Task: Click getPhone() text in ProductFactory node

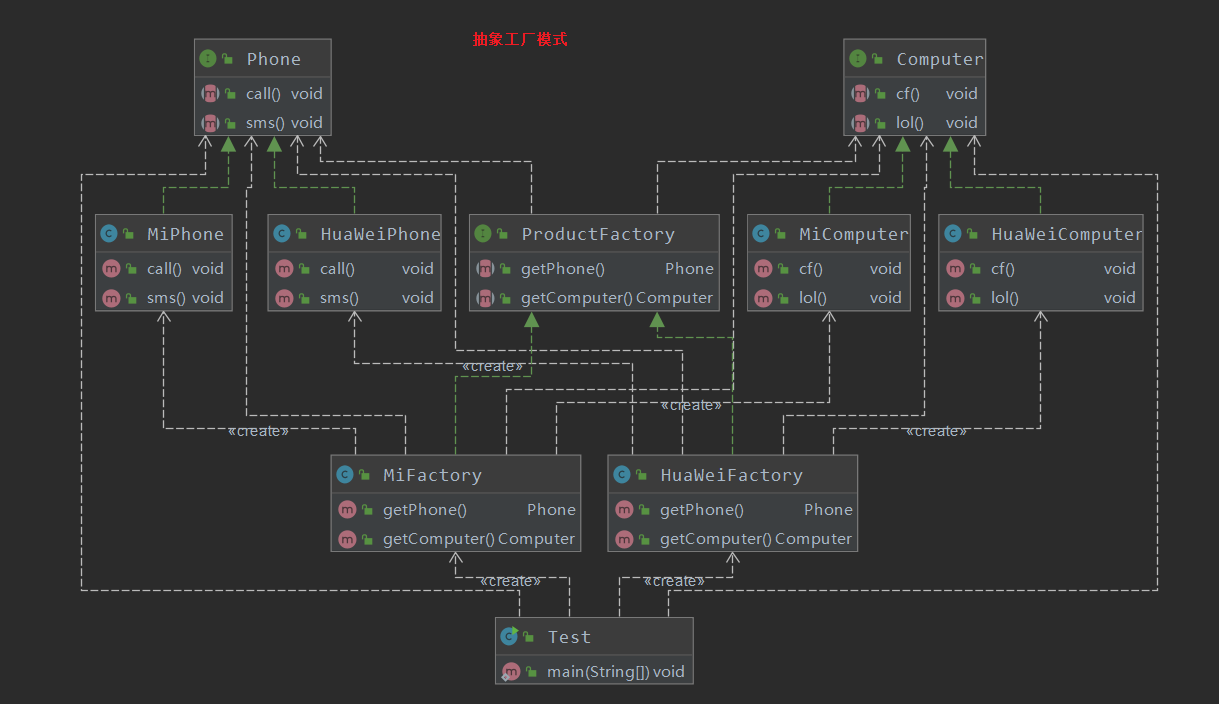Action: (563, 268)
